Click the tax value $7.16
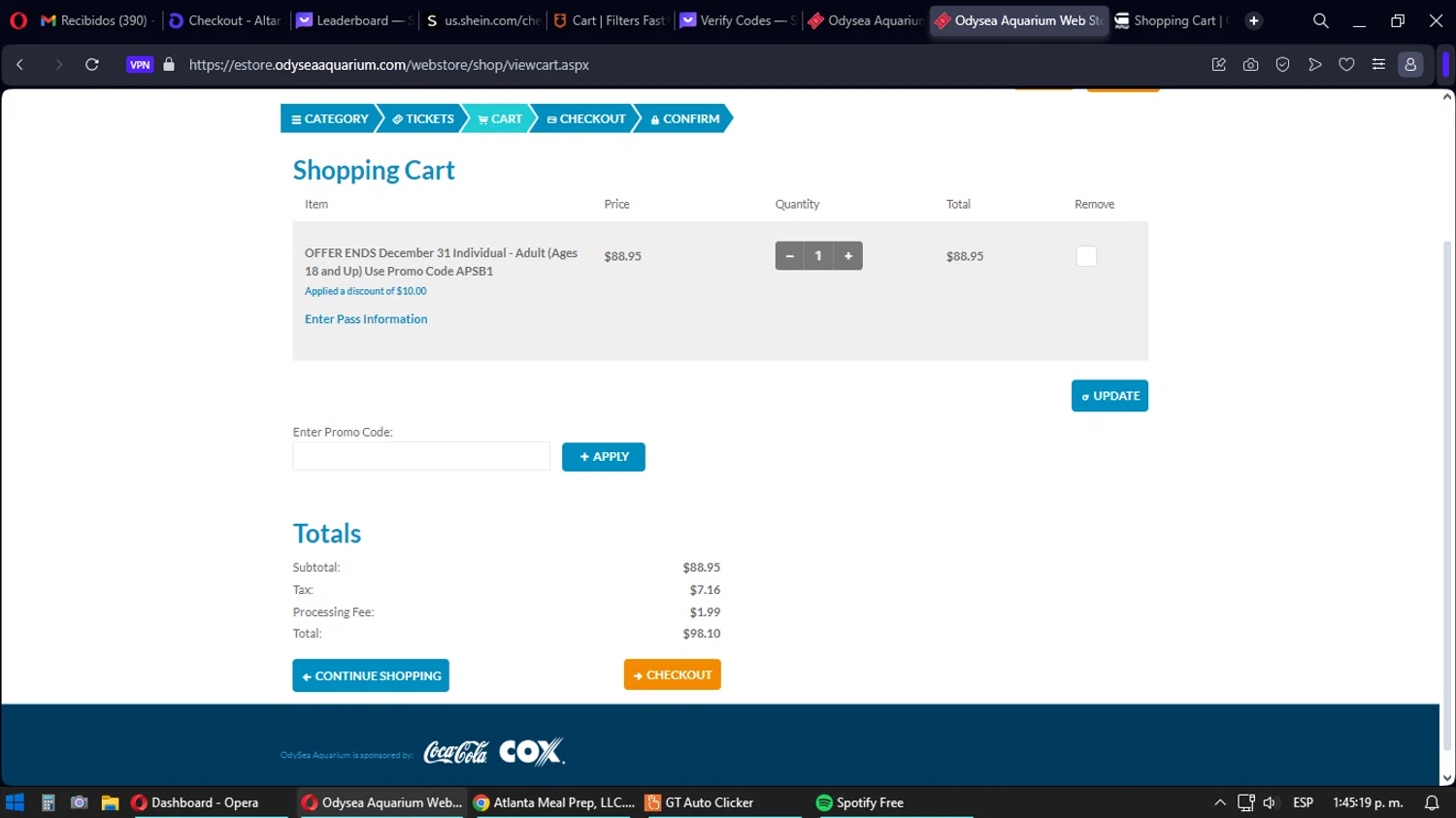 [x=705, y=590]
